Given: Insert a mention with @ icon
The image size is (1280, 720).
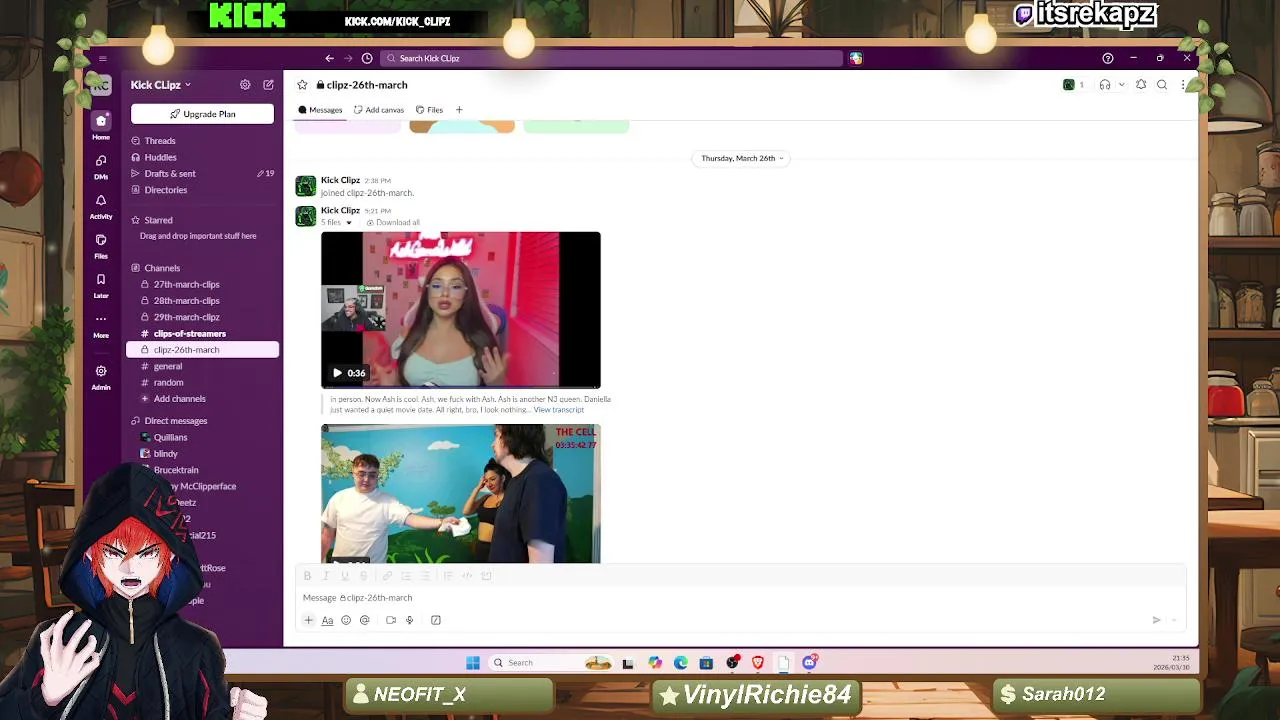Looking at the screenshot, I should 365,620.
